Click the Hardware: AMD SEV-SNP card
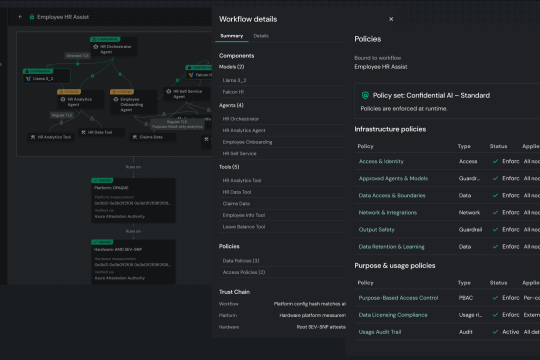The height and width of the screenshot is (360, 540). click(x=133, y=262)
